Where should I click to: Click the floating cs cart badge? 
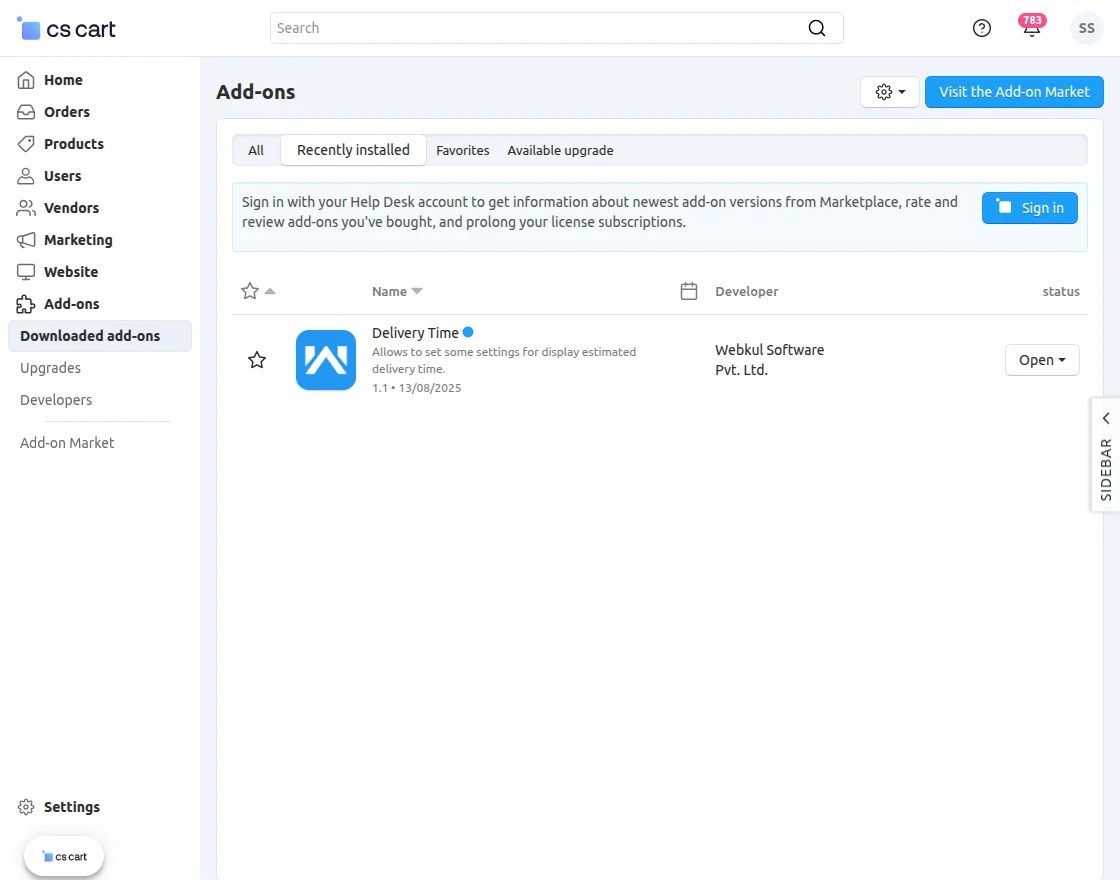[x=64, y=856]
